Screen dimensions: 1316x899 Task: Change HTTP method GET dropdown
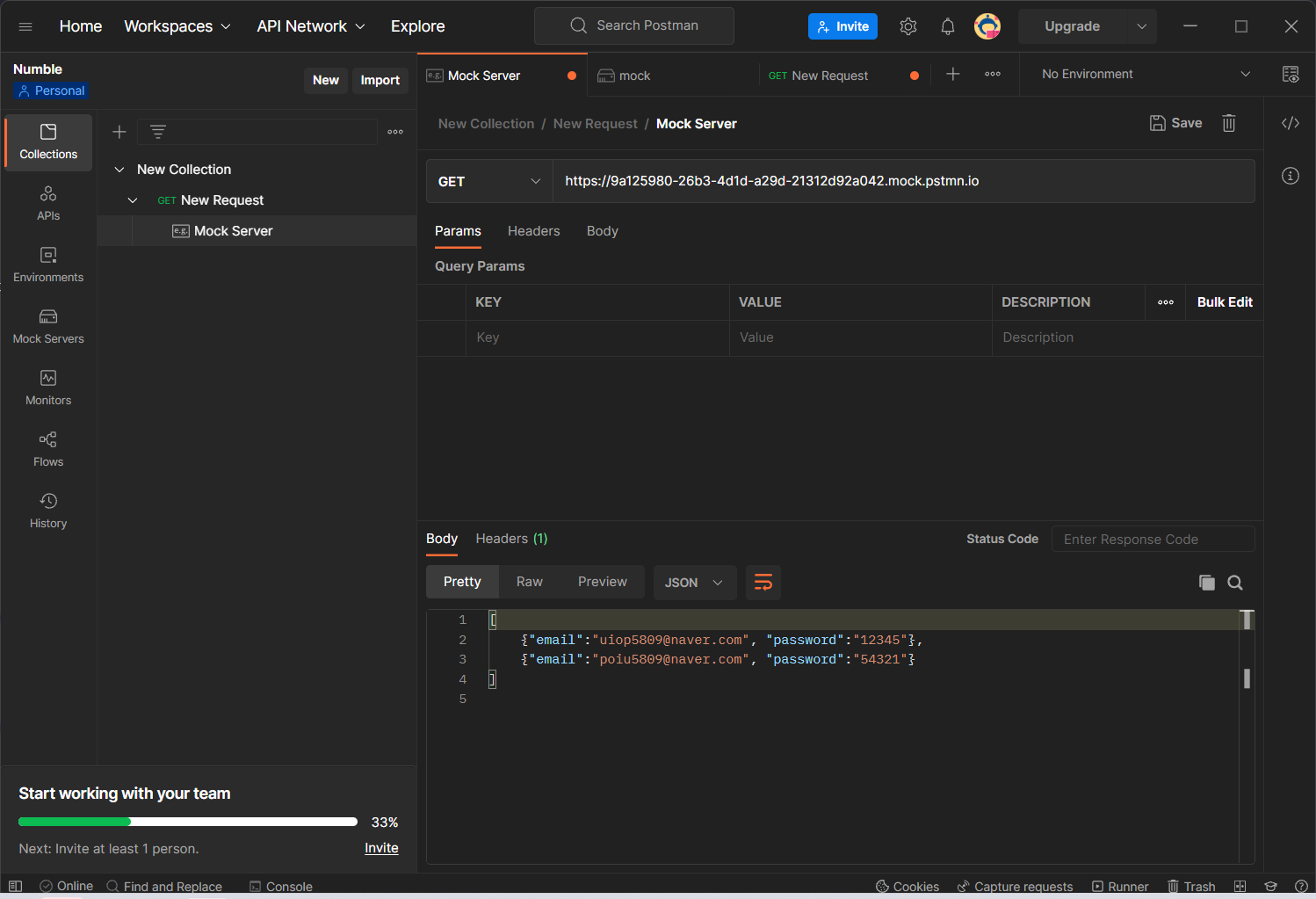(x=489, y=181)
